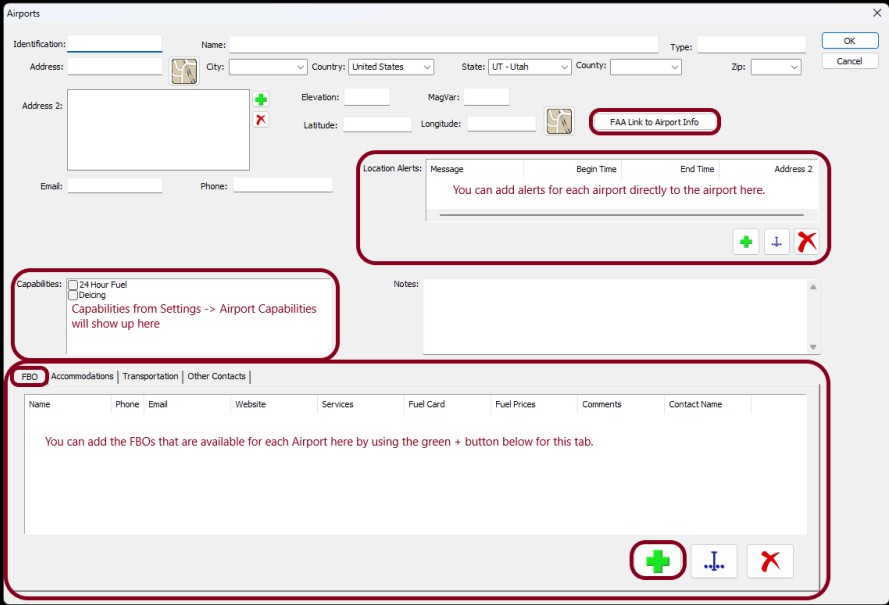The height and width of the screenshot is (605, 889).
Task: Open the City dropdown list
Action: coord(268,67)
